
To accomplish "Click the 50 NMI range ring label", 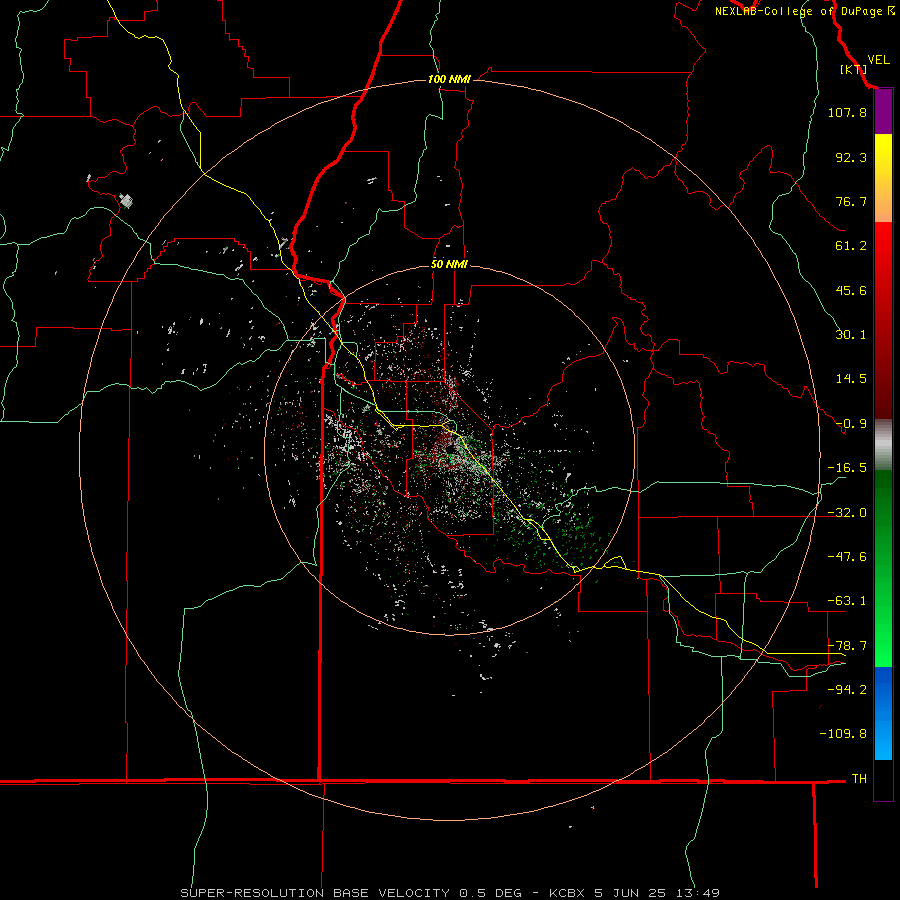I will (449, 265).
